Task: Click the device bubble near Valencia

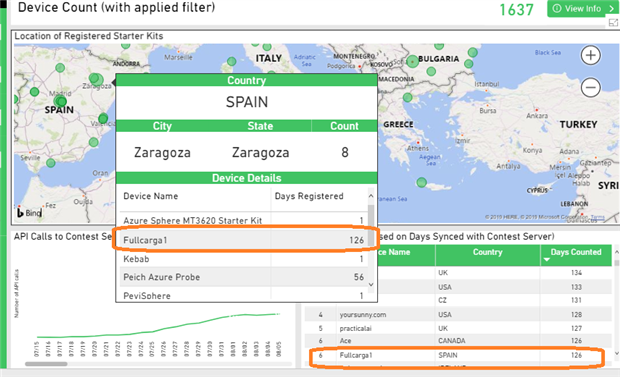Action: point(103,118)
